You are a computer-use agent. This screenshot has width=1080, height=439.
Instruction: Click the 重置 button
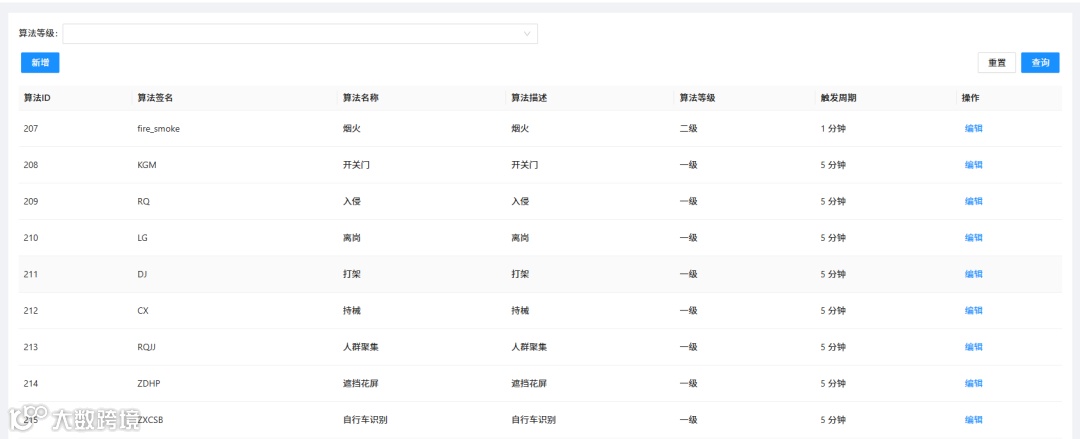[997, 63]
